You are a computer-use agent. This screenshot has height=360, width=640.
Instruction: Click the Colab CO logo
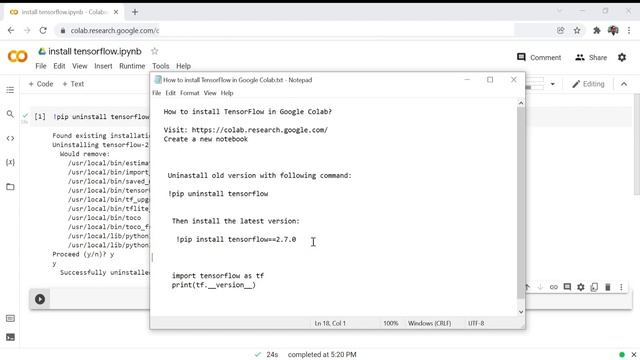coord(18,56)
